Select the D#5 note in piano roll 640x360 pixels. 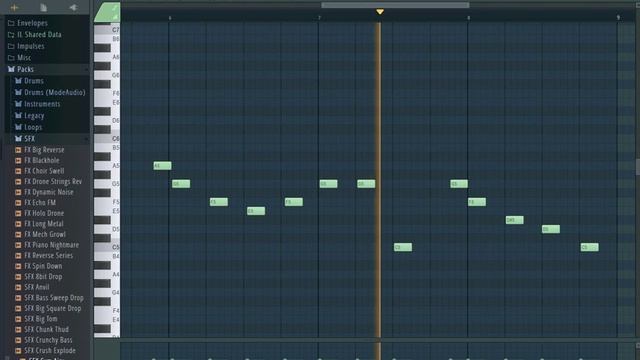click(514, 220)
